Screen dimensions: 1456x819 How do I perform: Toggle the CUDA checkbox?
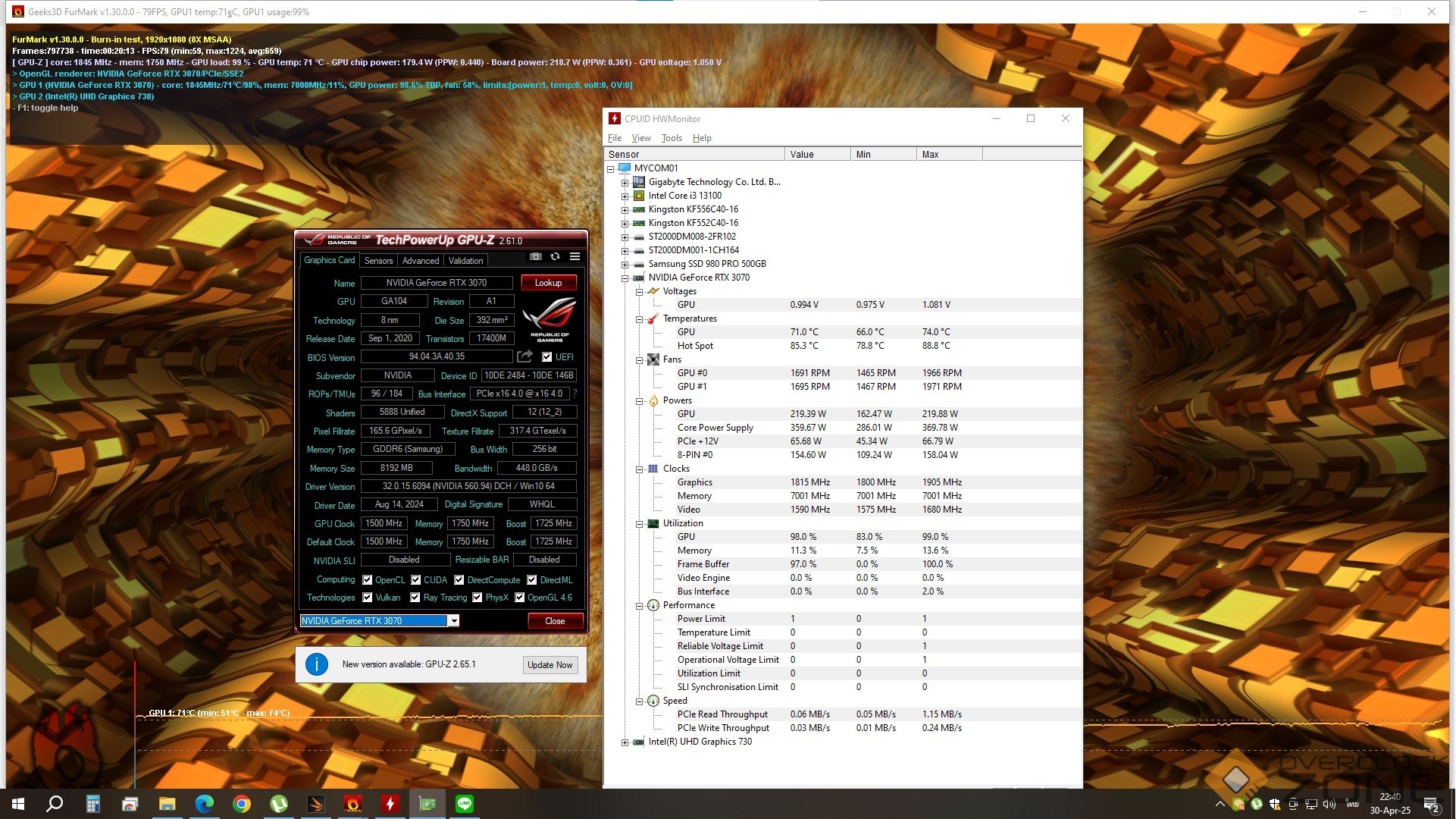415,580
